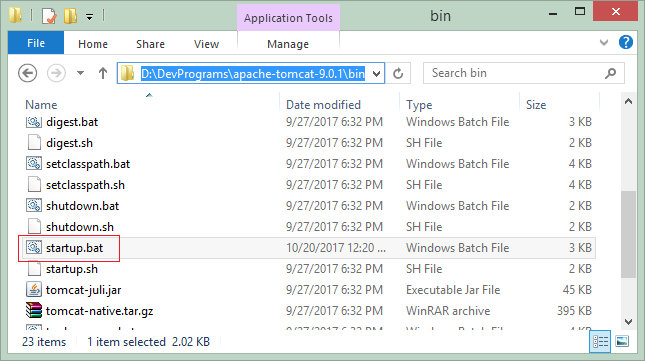Click the New folder icon in title bar
The width and height of the screenshot is (645, 361).
pyautogui.click(x=70, y=16)
